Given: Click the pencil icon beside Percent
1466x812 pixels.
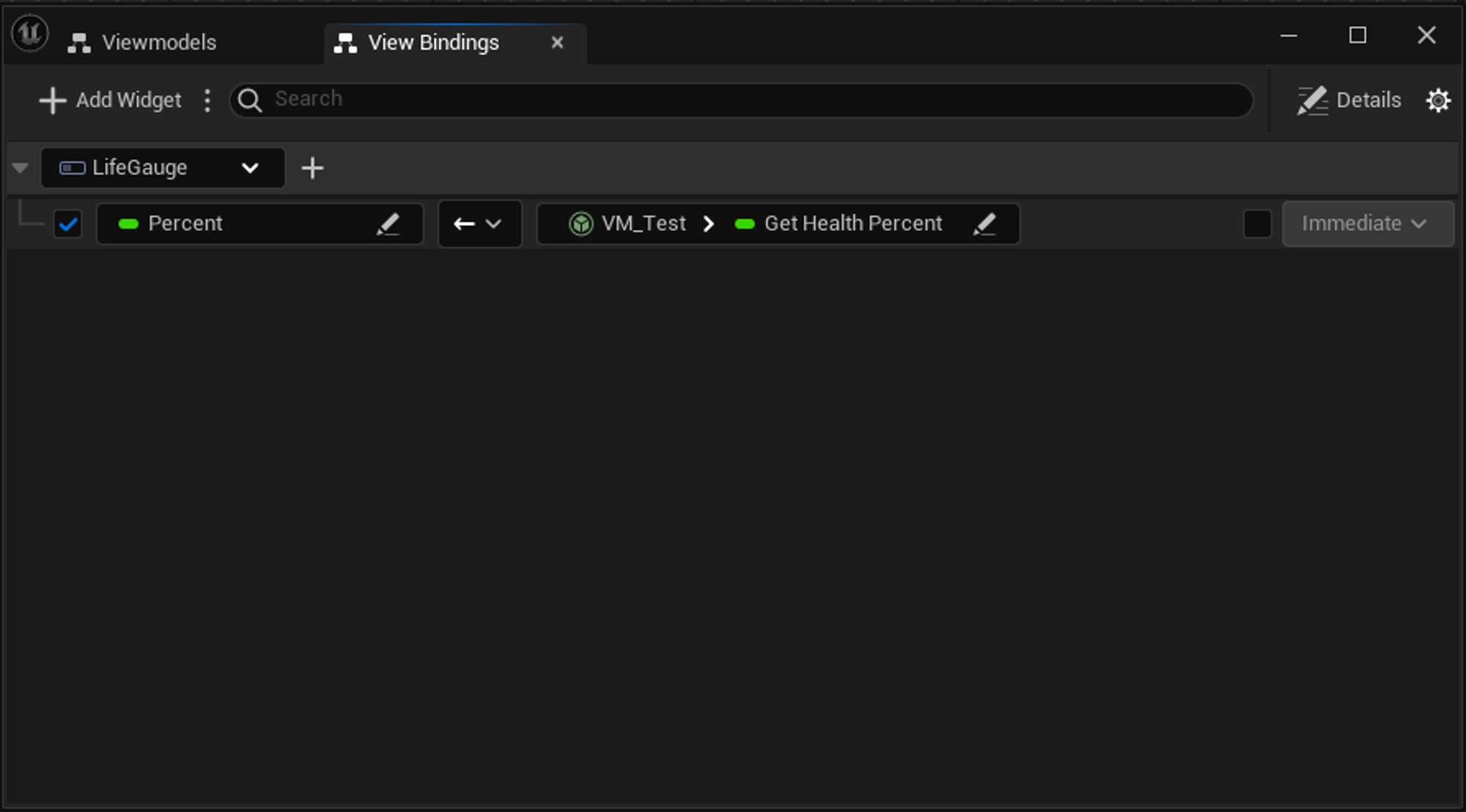Looking at the screenshot, I should (x=388, y=224).
